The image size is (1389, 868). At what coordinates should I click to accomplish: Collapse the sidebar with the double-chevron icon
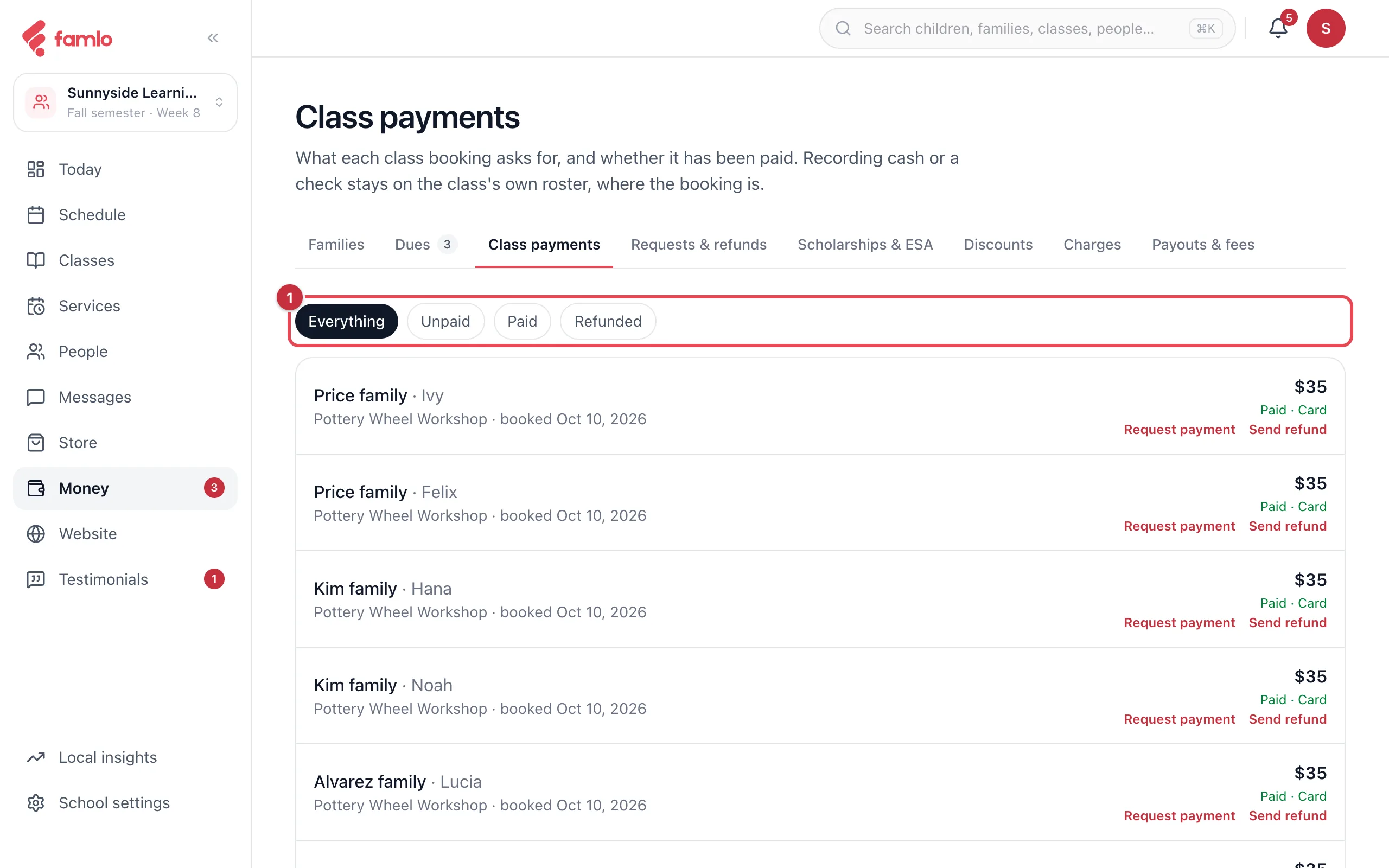pos(213,38)
